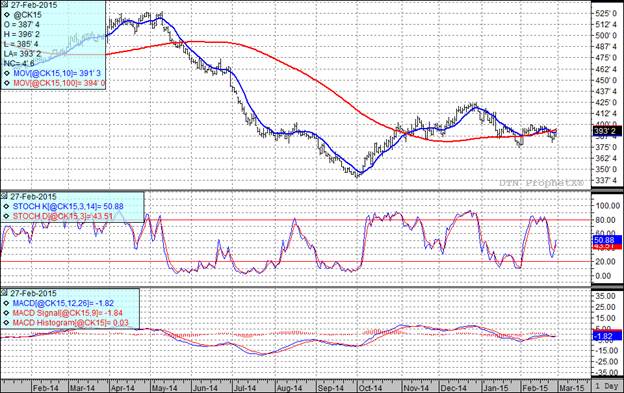Click the Sep-14 time axis label

pos(331,387)
